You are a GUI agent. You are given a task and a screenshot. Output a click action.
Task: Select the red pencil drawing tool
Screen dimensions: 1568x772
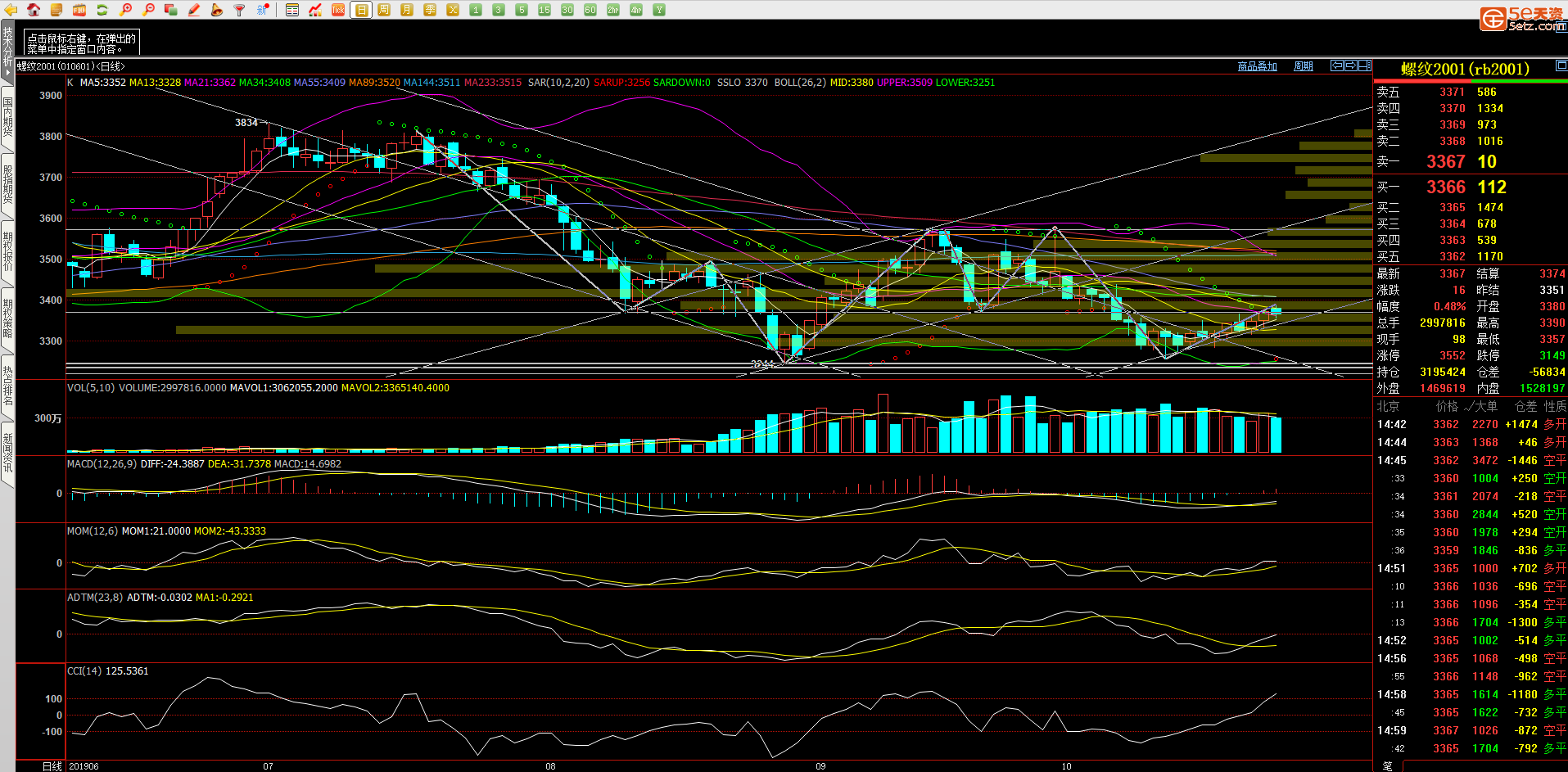coord(194,10)
